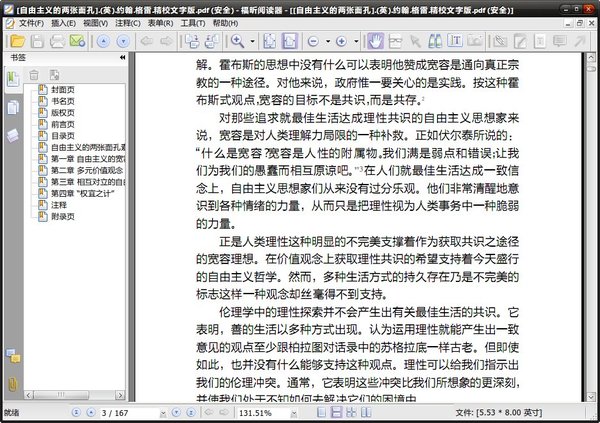Viewport: 600px width, 423px height.
Task: Open Attachments paperclip sidebar icon
Action: [x=13, y=383]
